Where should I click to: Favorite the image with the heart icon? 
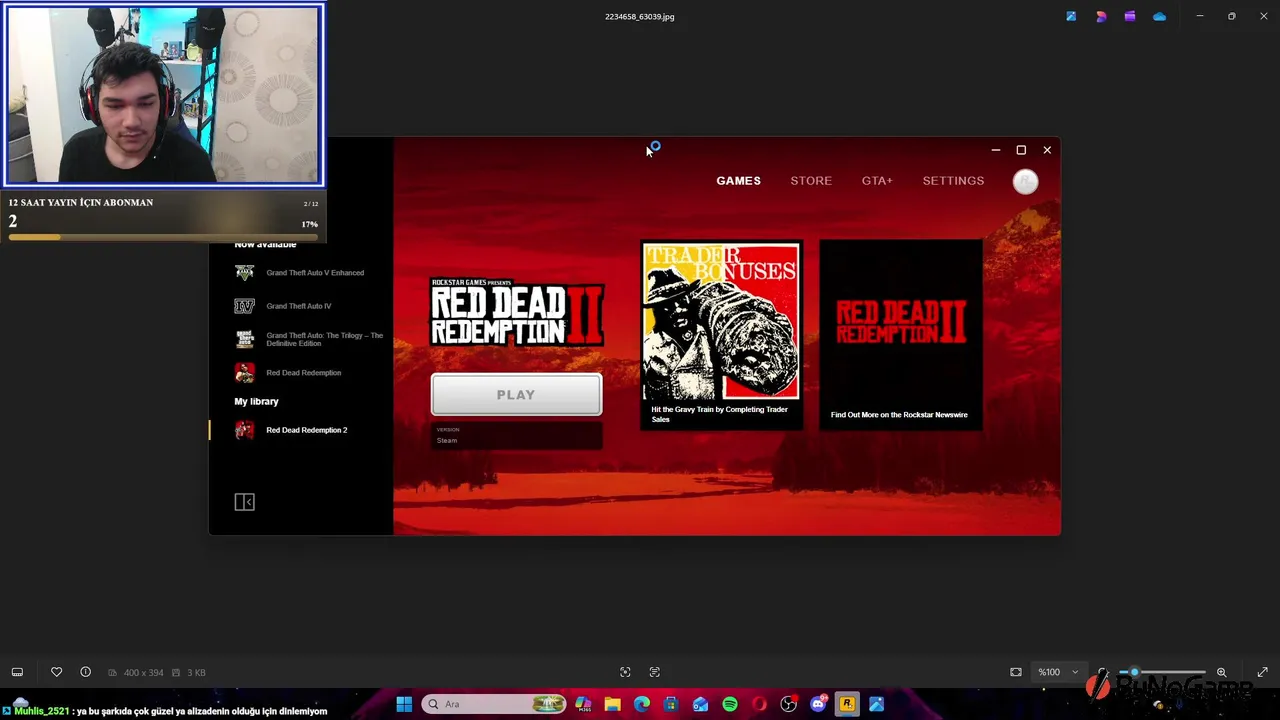[x=56, y=672]
